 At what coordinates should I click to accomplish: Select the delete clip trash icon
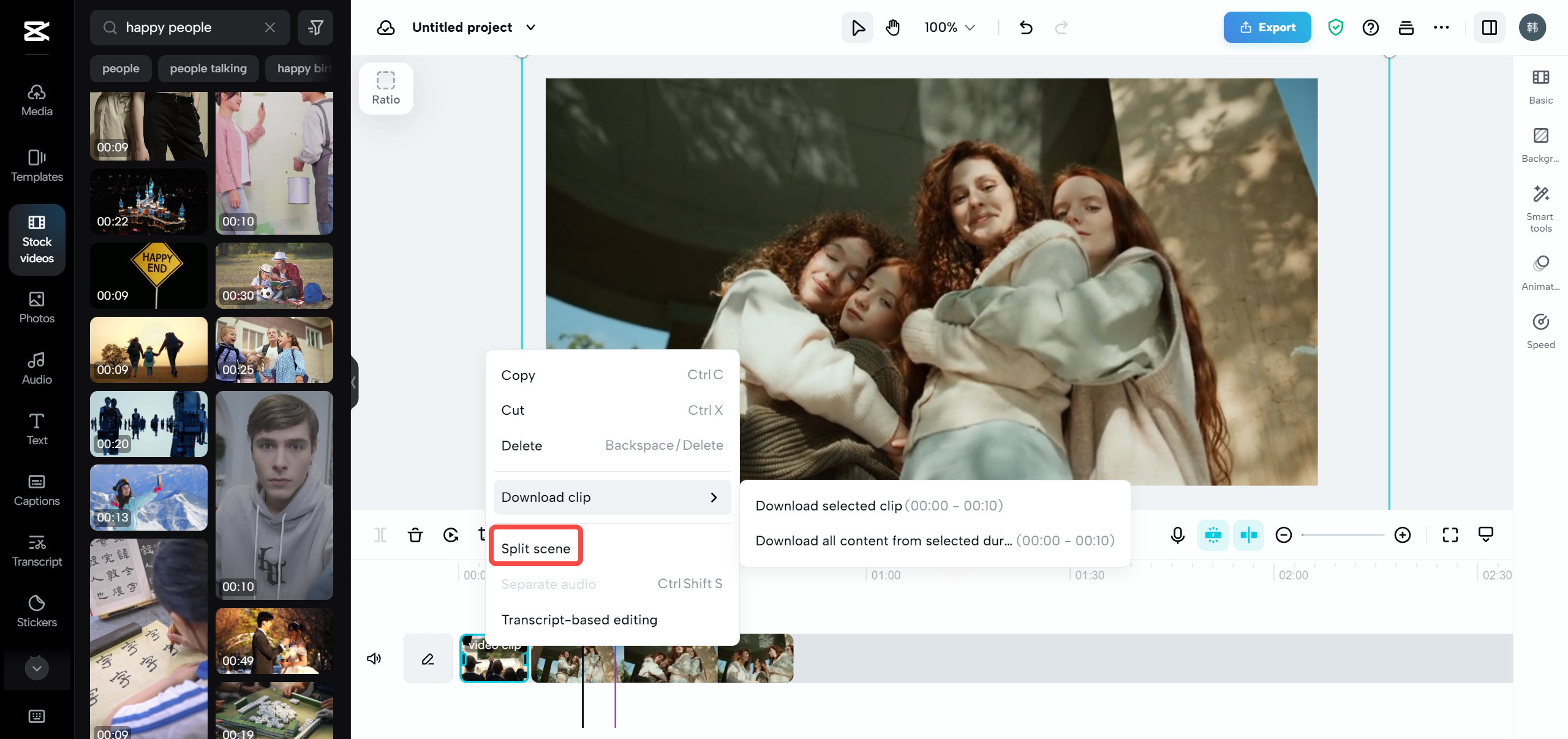click(x=415, y=535)
